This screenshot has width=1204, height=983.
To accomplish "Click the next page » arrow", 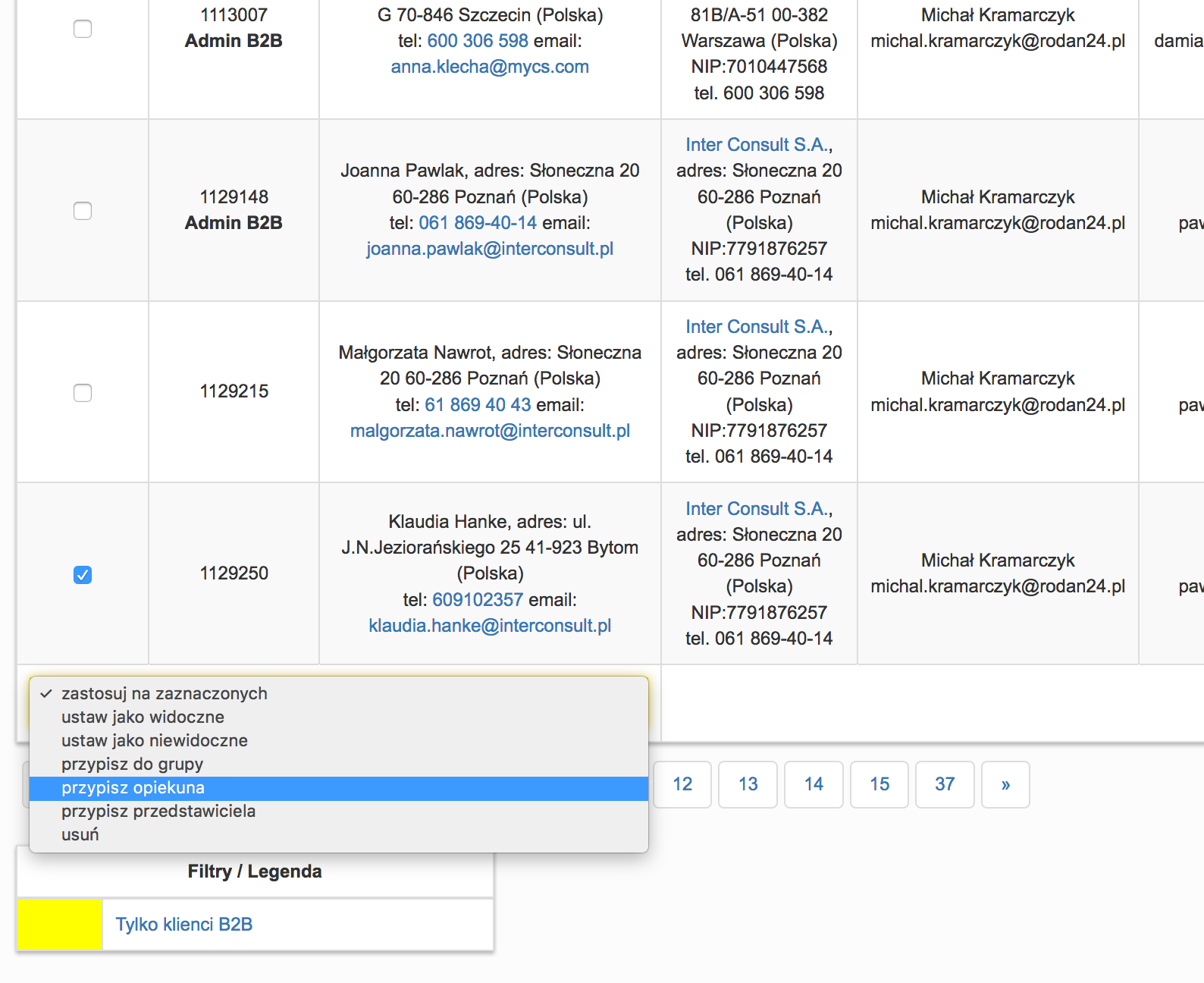I will pos(1005,784).
